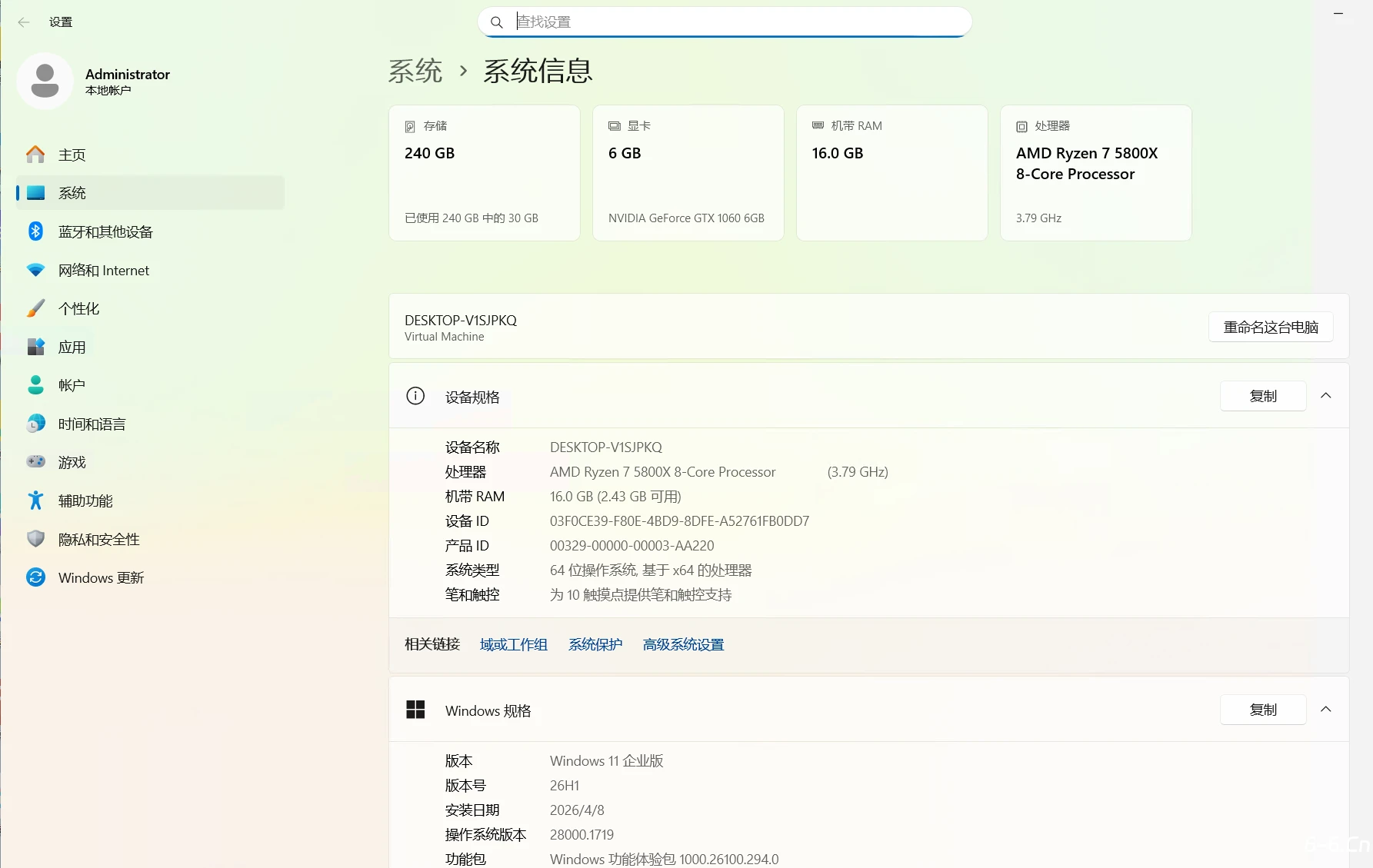The image size is (1373, 868).
Task: Click the Administrator account avatar
Action: [45, 81]
